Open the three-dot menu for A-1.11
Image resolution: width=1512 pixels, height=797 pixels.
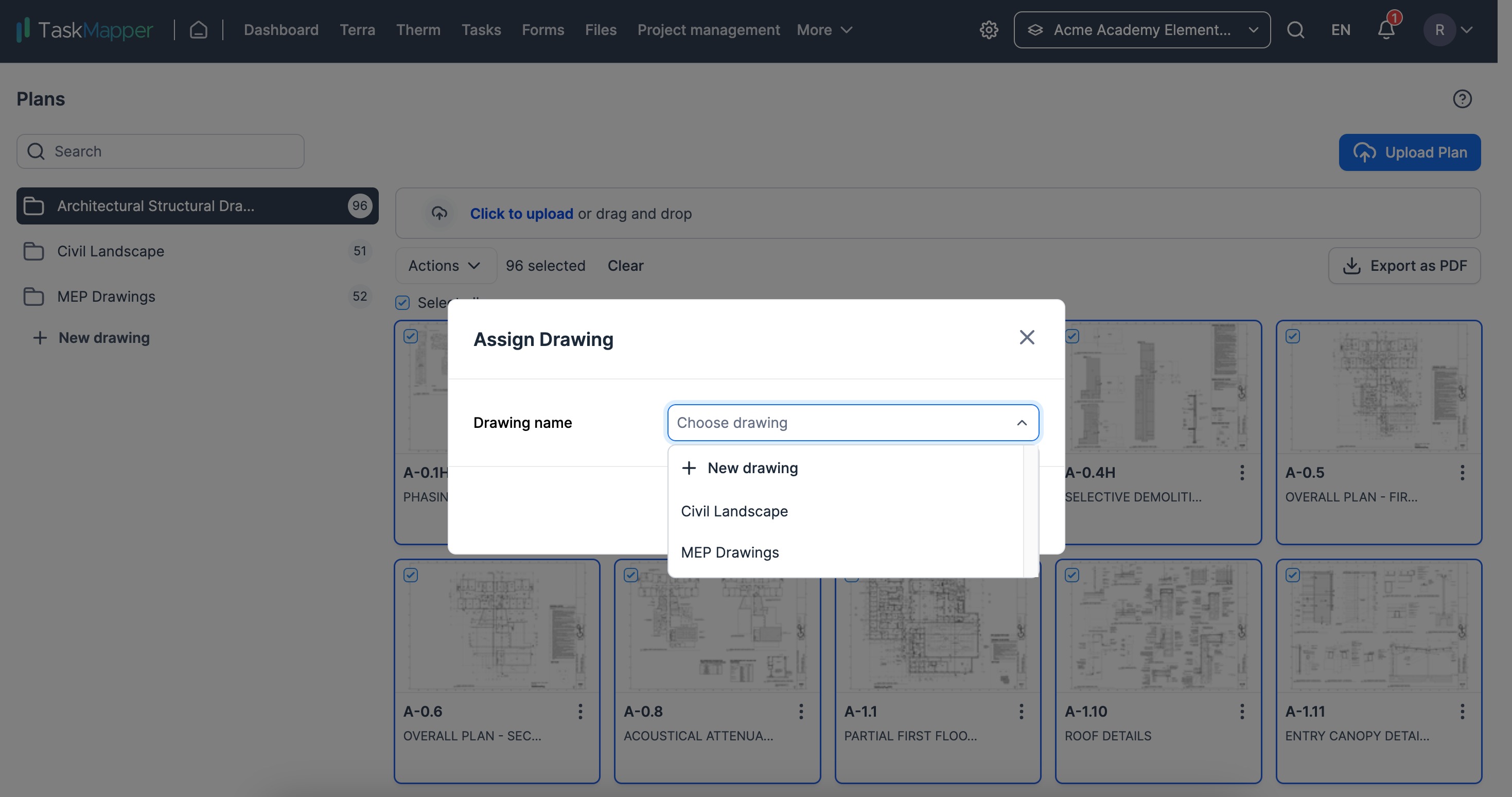pos(1462,711)
